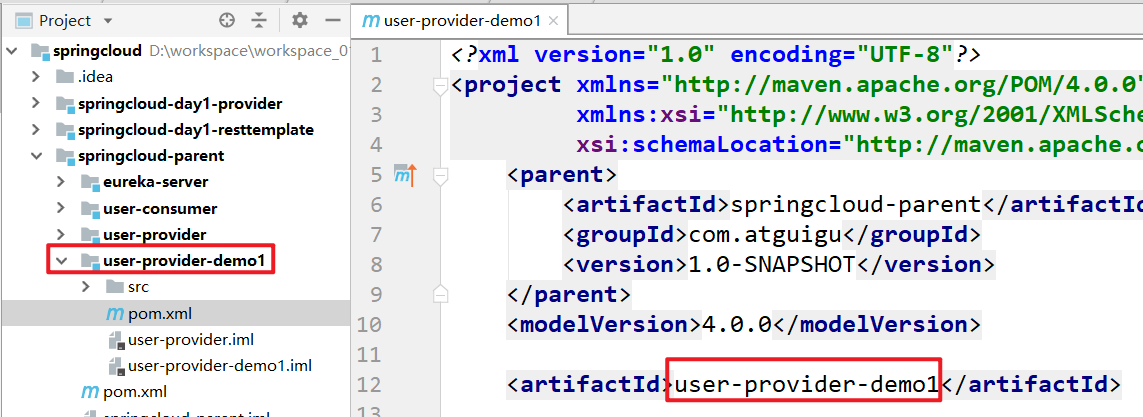Expand the src folder
1143x417 pixels.
pos(86,287)
